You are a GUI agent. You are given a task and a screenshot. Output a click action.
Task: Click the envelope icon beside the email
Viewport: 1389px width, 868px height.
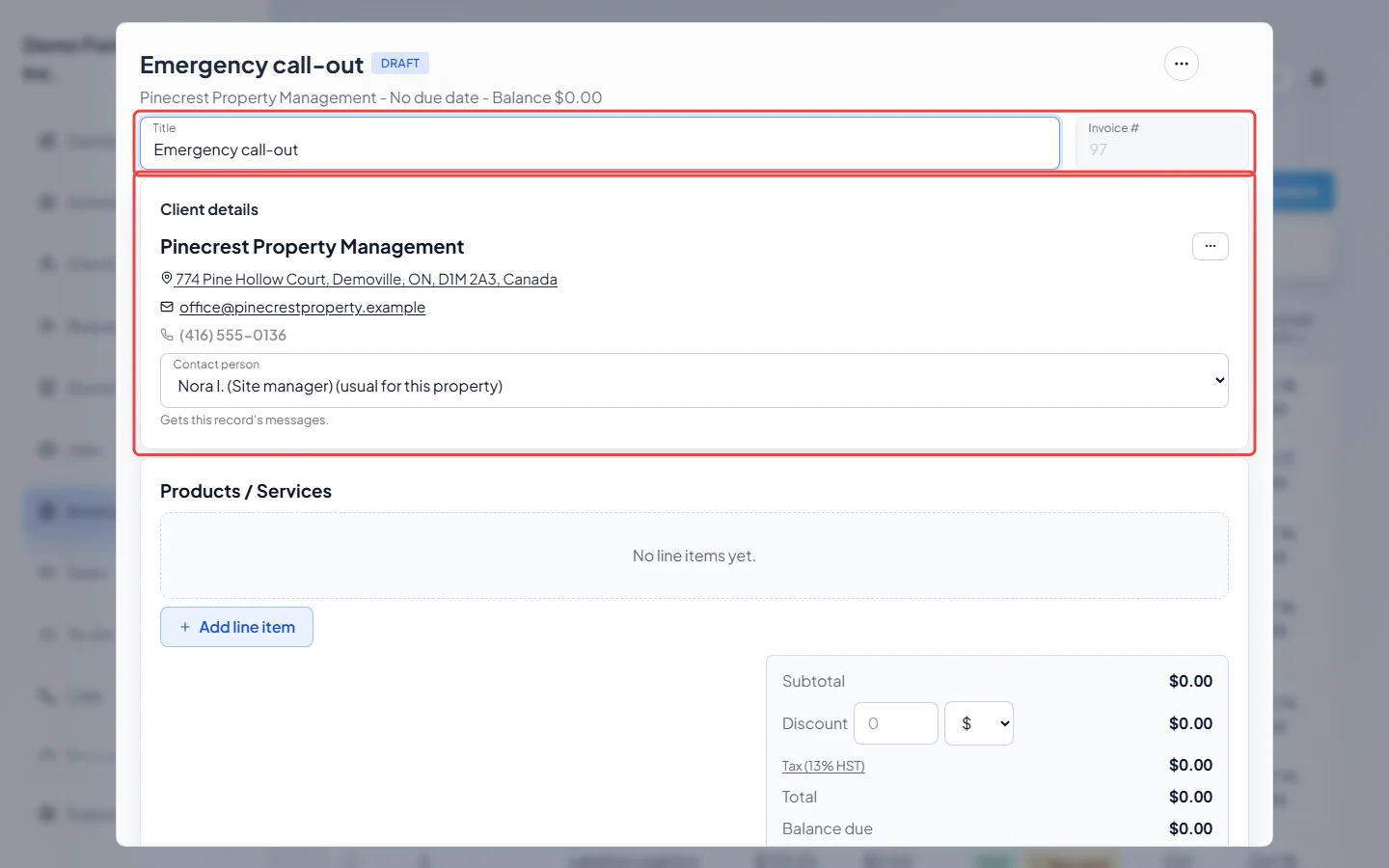coord(167,307)
